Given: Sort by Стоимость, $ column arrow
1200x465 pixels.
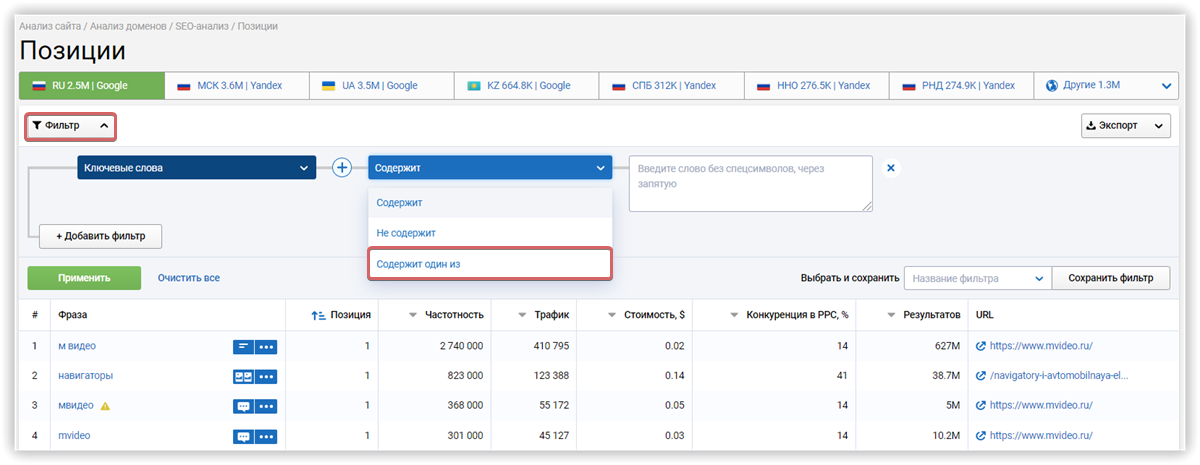Looking at the screenshot, I should [x=613, y=315].
